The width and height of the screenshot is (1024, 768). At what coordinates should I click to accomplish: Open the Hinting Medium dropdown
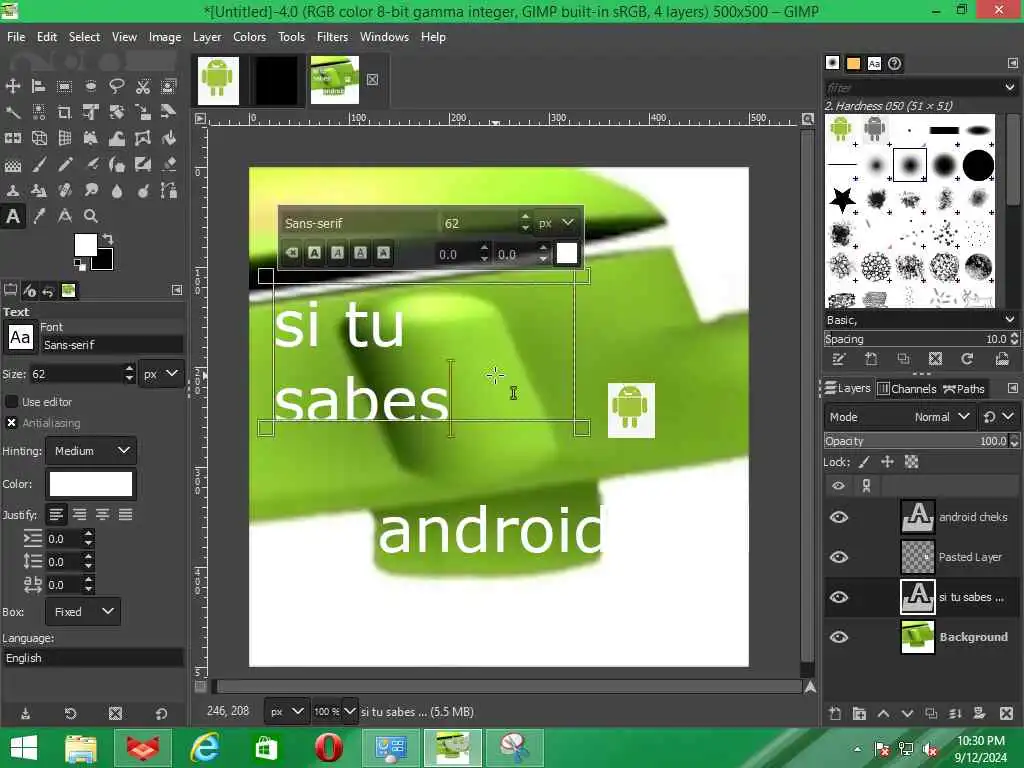pos(91,451)
